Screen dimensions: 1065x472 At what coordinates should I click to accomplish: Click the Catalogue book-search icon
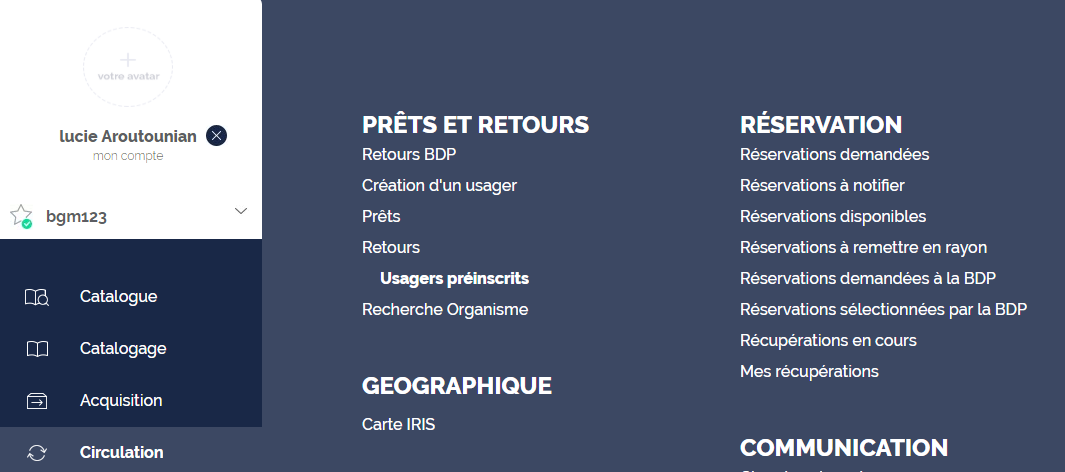click(37, 297)
